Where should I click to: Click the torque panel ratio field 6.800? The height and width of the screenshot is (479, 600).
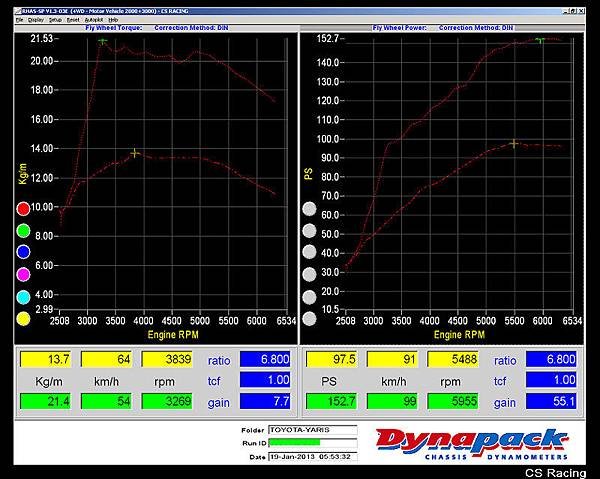(265, 359)
